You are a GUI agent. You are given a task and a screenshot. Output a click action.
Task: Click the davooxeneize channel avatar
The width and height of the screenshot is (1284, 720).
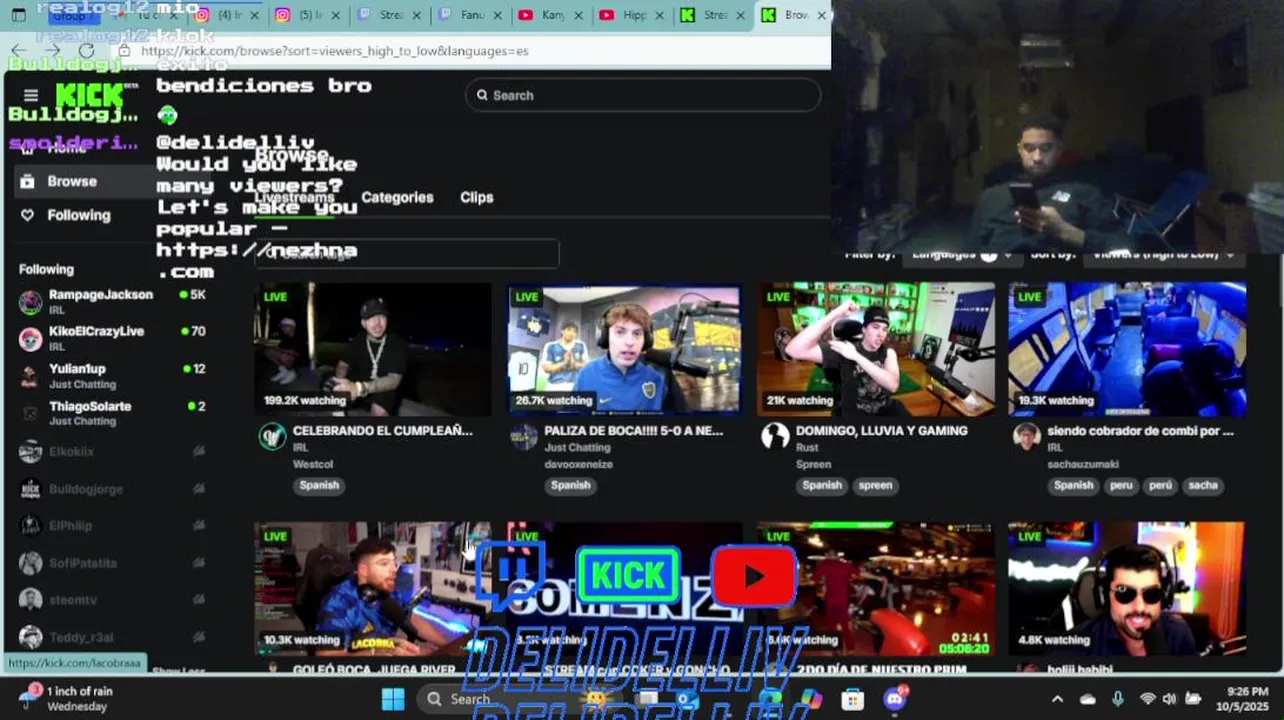coord(524,436)
